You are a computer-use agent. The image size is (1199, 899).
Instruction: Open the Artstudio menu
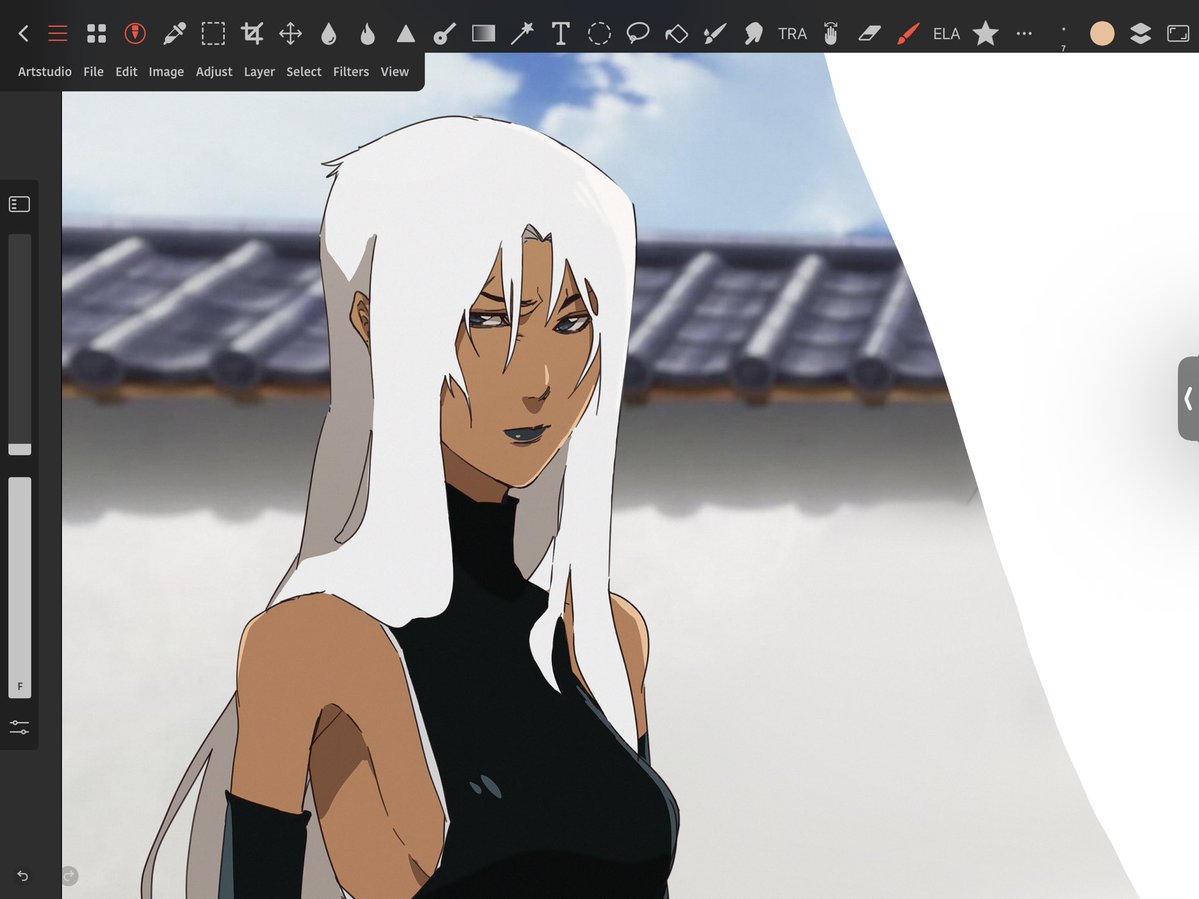pos(44,72)
